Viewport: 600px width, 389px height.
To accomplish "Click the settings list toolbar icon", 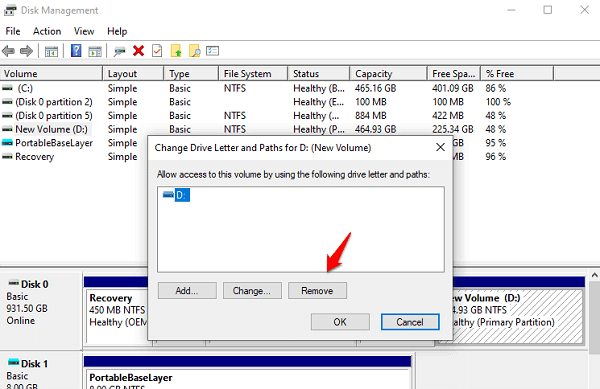I will pyautogui.click(x=212, y=51).
